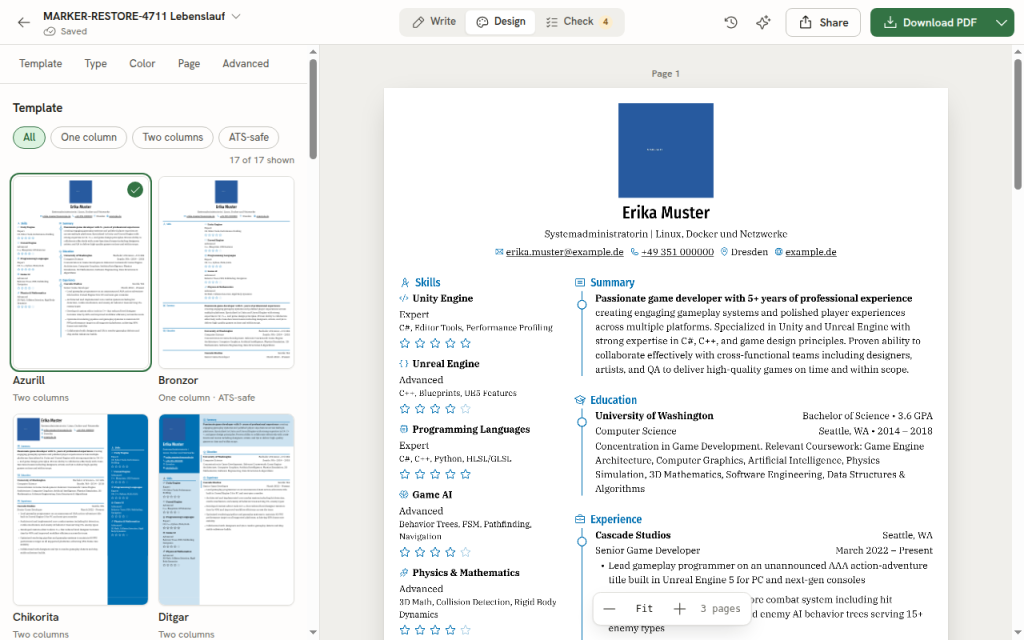Image resolution: width=1024 pixels, height=640 pixels.
Task: Select the Bronzor template thumbnail
Action: (x=226, y=272)
